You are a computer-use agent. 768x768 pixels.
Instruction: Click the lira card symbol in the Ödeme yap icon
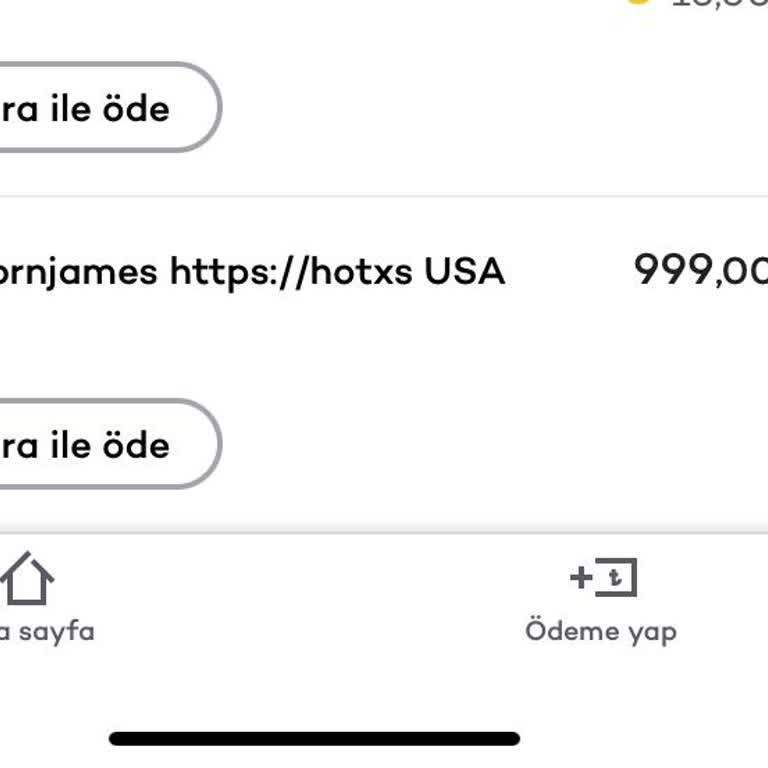click(x=618, y=578)
